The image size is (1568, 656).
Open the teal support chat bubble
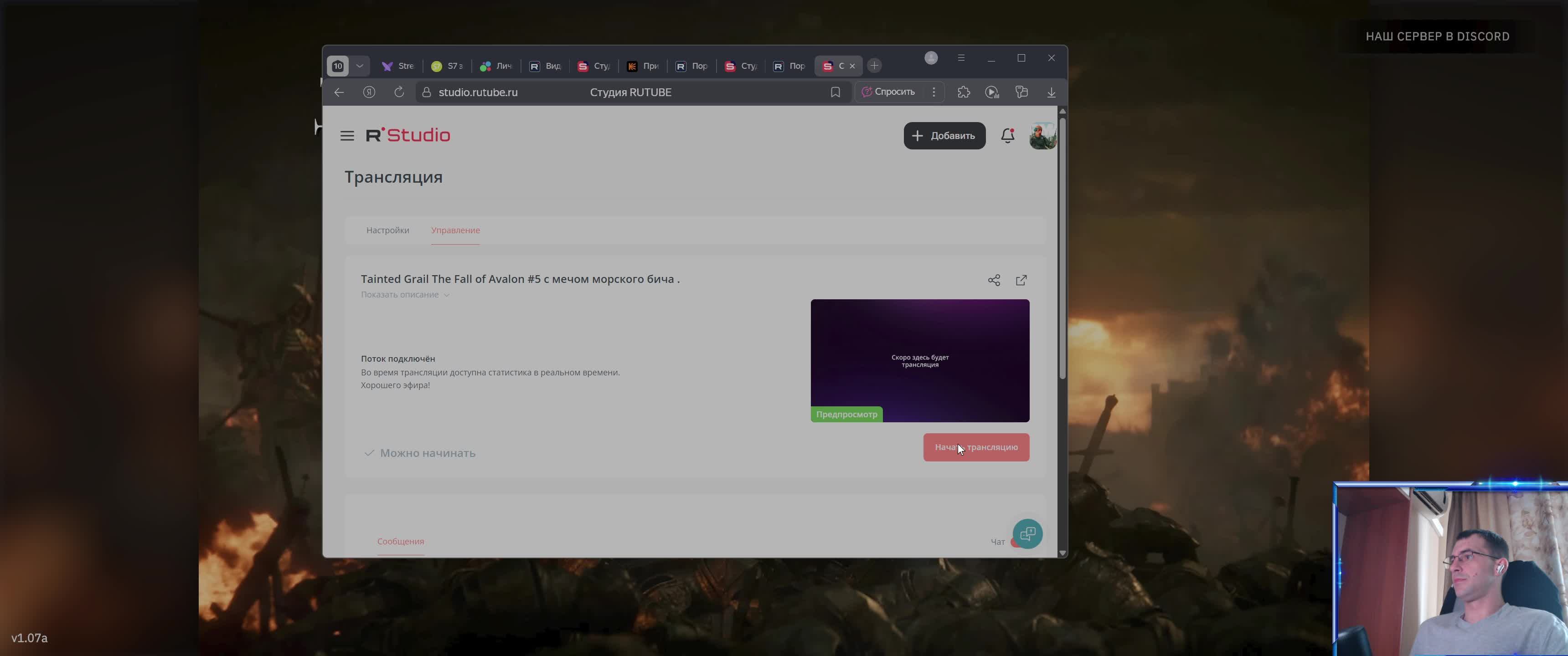[1027, 534]
